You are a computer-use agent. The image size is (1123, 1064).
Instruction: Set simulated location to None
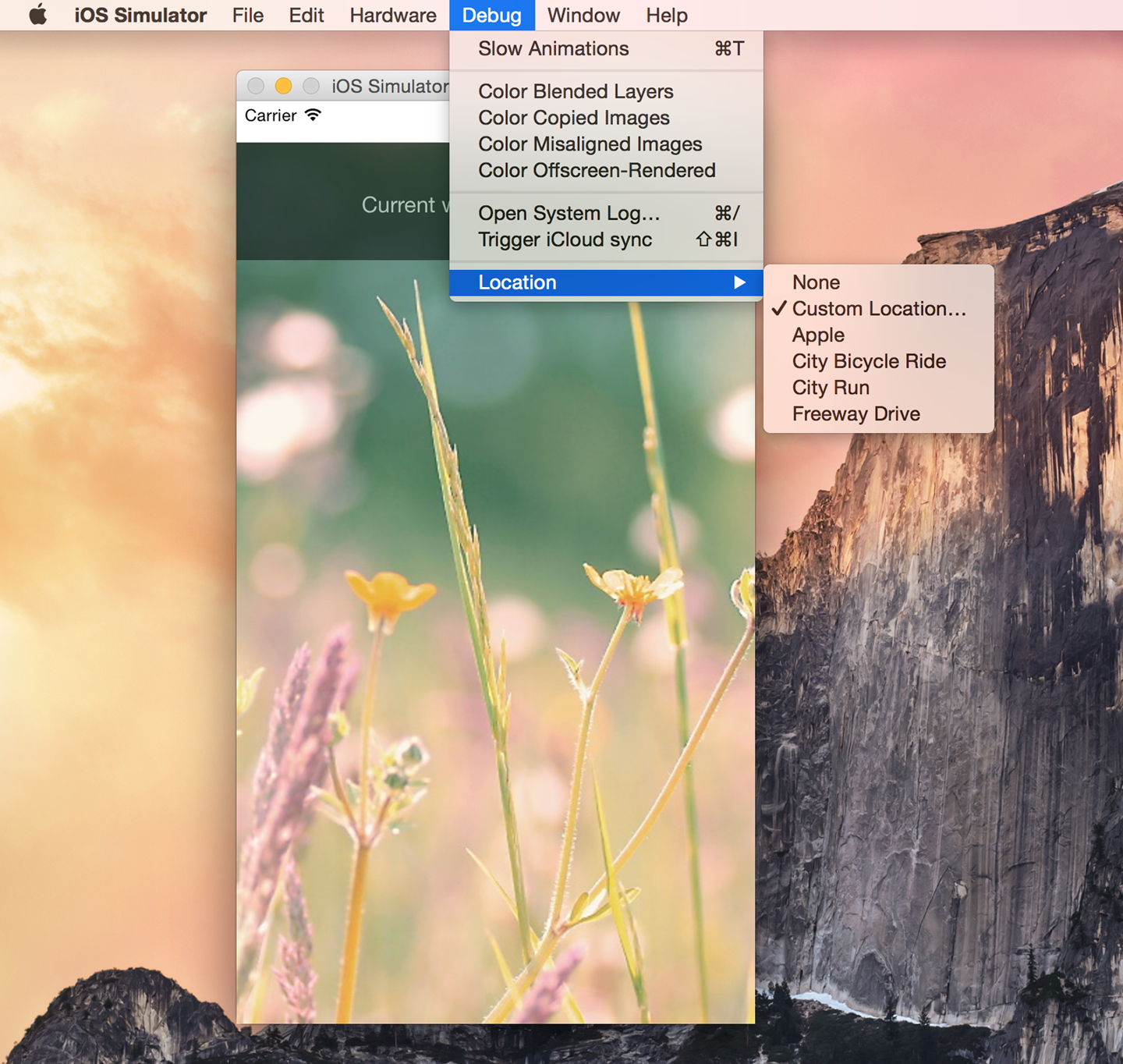816,282
